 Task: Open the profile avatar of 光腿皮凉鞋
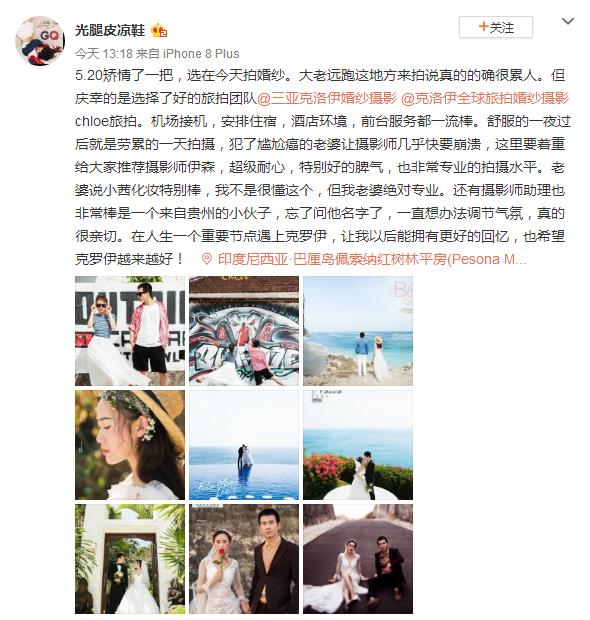click(x=40, y=40)
